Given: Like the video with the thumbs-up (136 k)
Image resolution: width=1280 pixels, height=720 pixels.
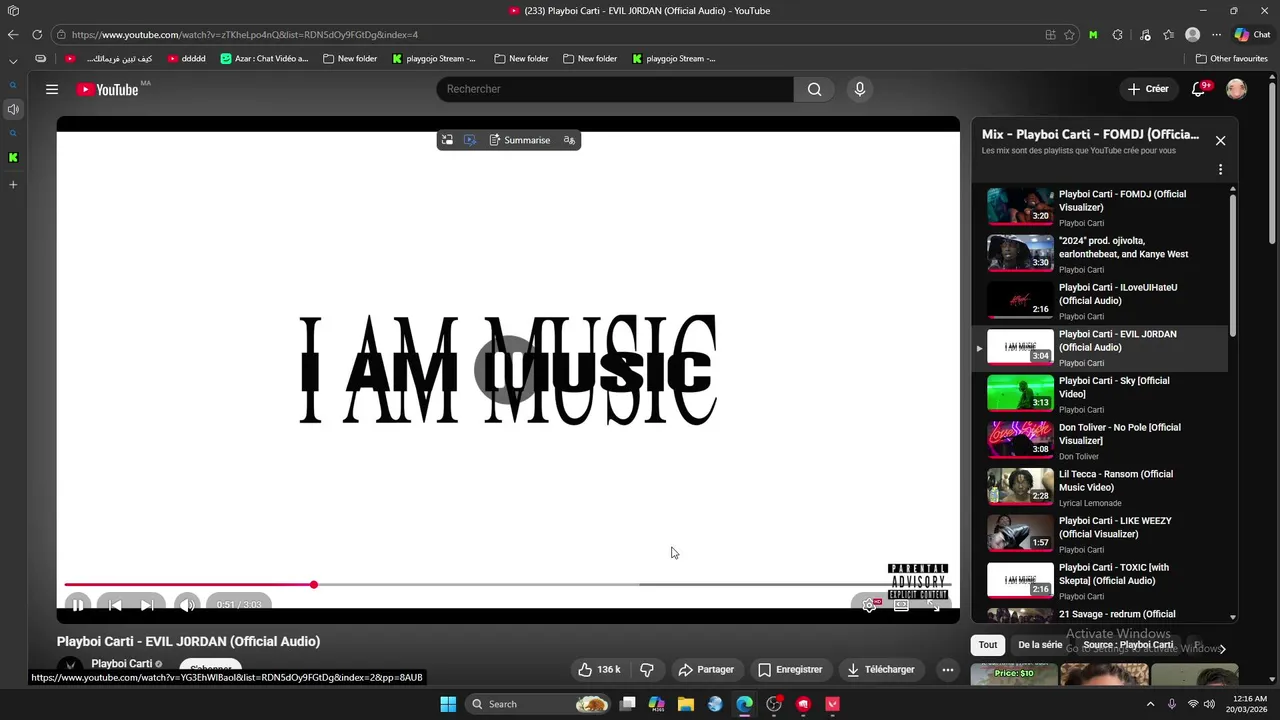Looking at the screenshot, I should tap(599, 670).
